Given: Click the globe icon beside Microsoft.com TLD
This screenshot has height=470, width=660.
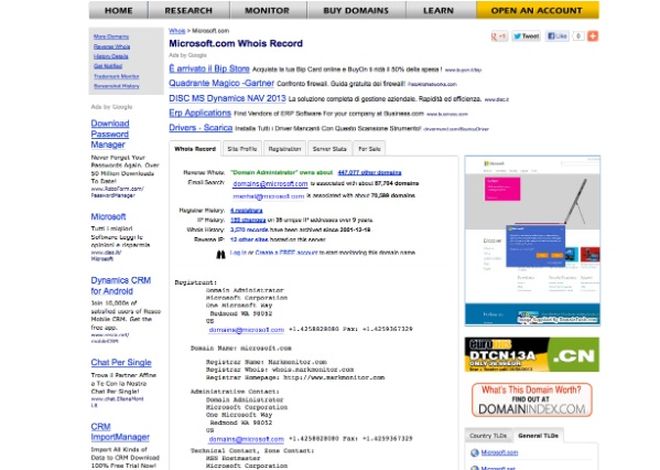Looking at the screenshot, I should [475, 453].
